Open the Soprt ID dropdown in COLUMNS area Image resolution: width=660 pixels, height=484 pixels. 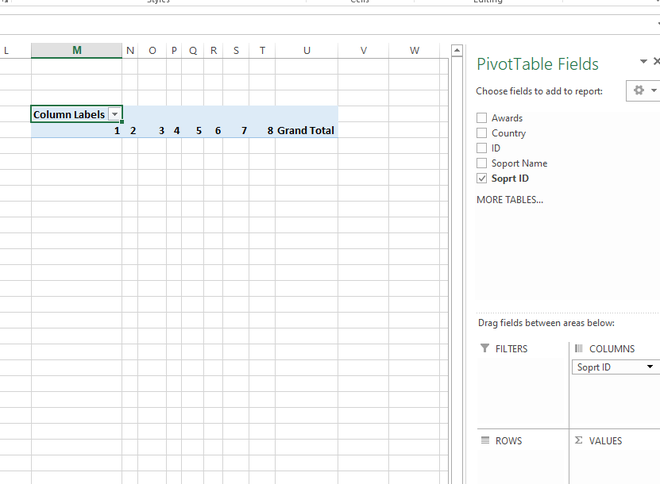[x=650, y=367]
